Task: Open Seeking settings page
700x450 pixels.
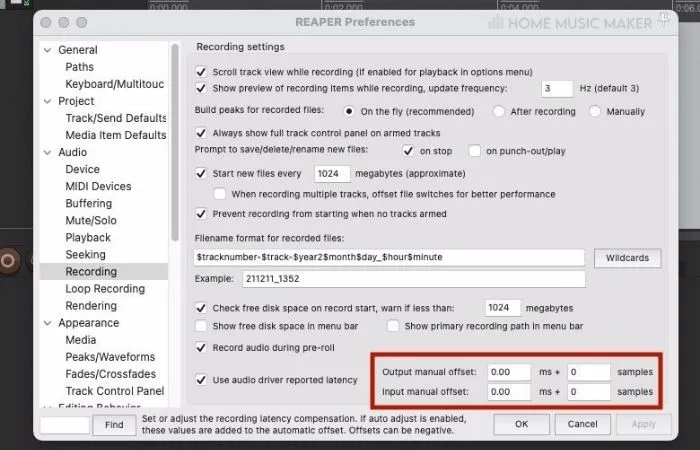Action: pyautogui.click(x=85, y=254)
